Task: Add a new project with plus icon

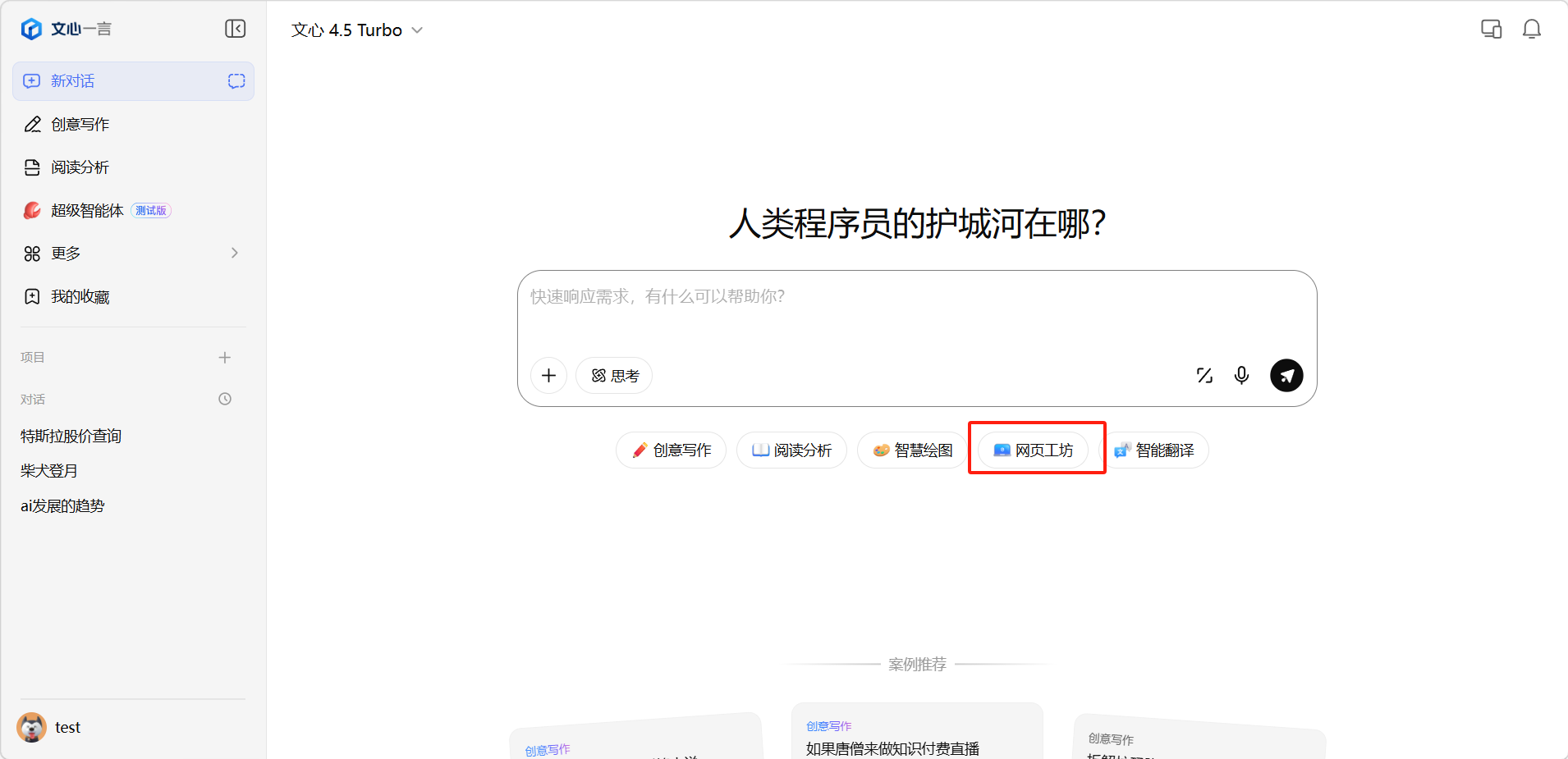Action: point(225,358)
